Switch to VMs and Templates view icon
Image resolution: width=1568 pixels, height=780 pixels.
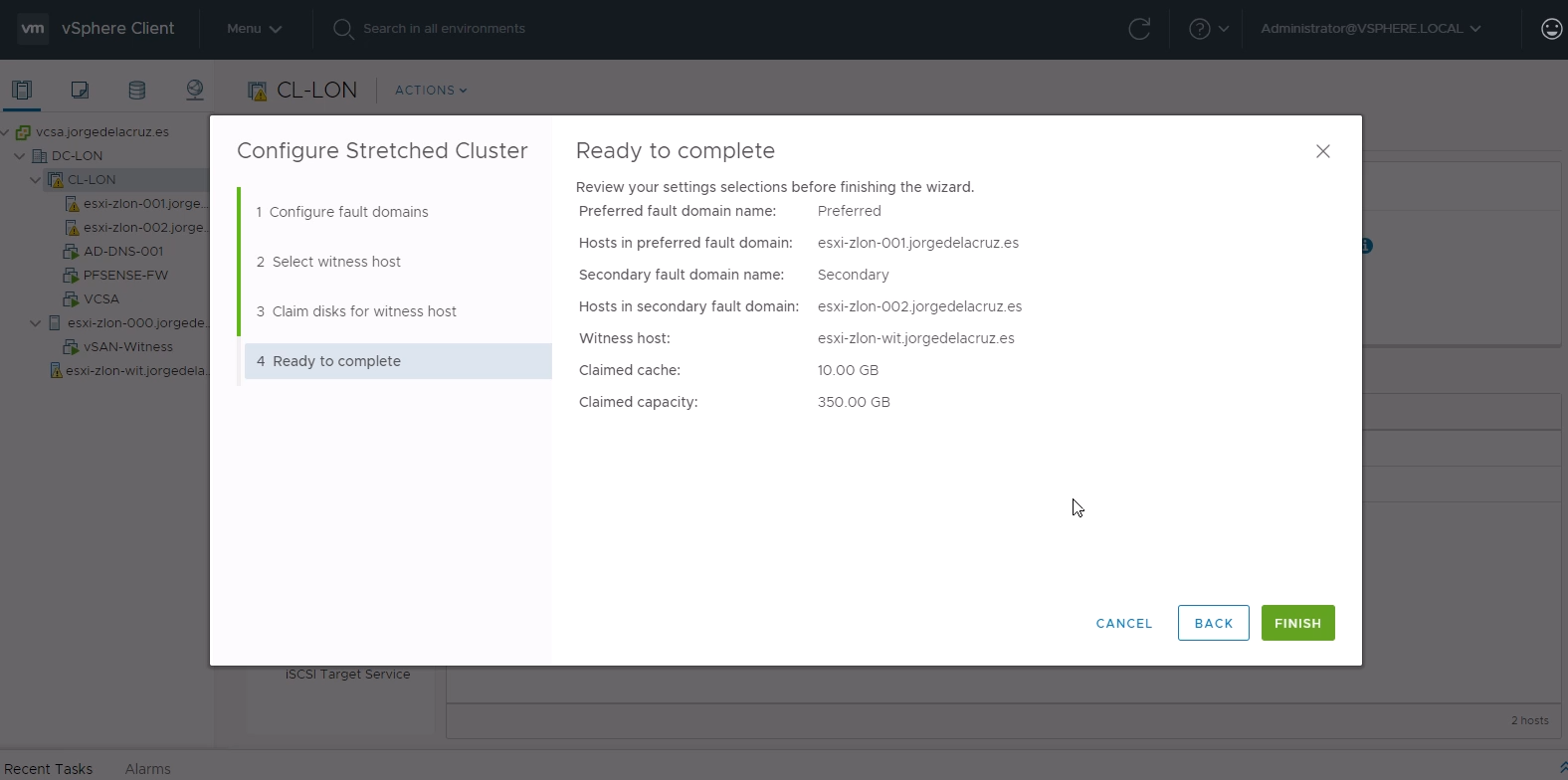pyautogui.click(x=80, y=90)
